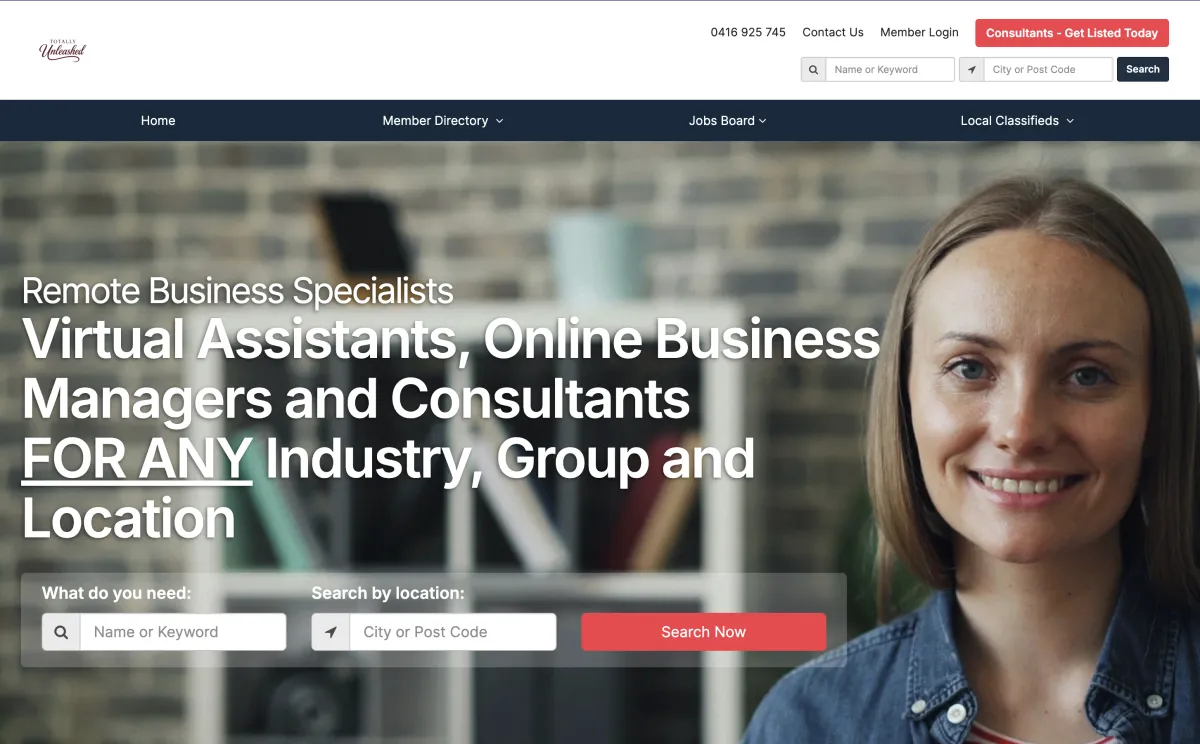The width and height of the screenshot is (1200, 744).
Task: Expand the Local Classifieds dropdown chevron
Action: click(x=1069, y=121)
